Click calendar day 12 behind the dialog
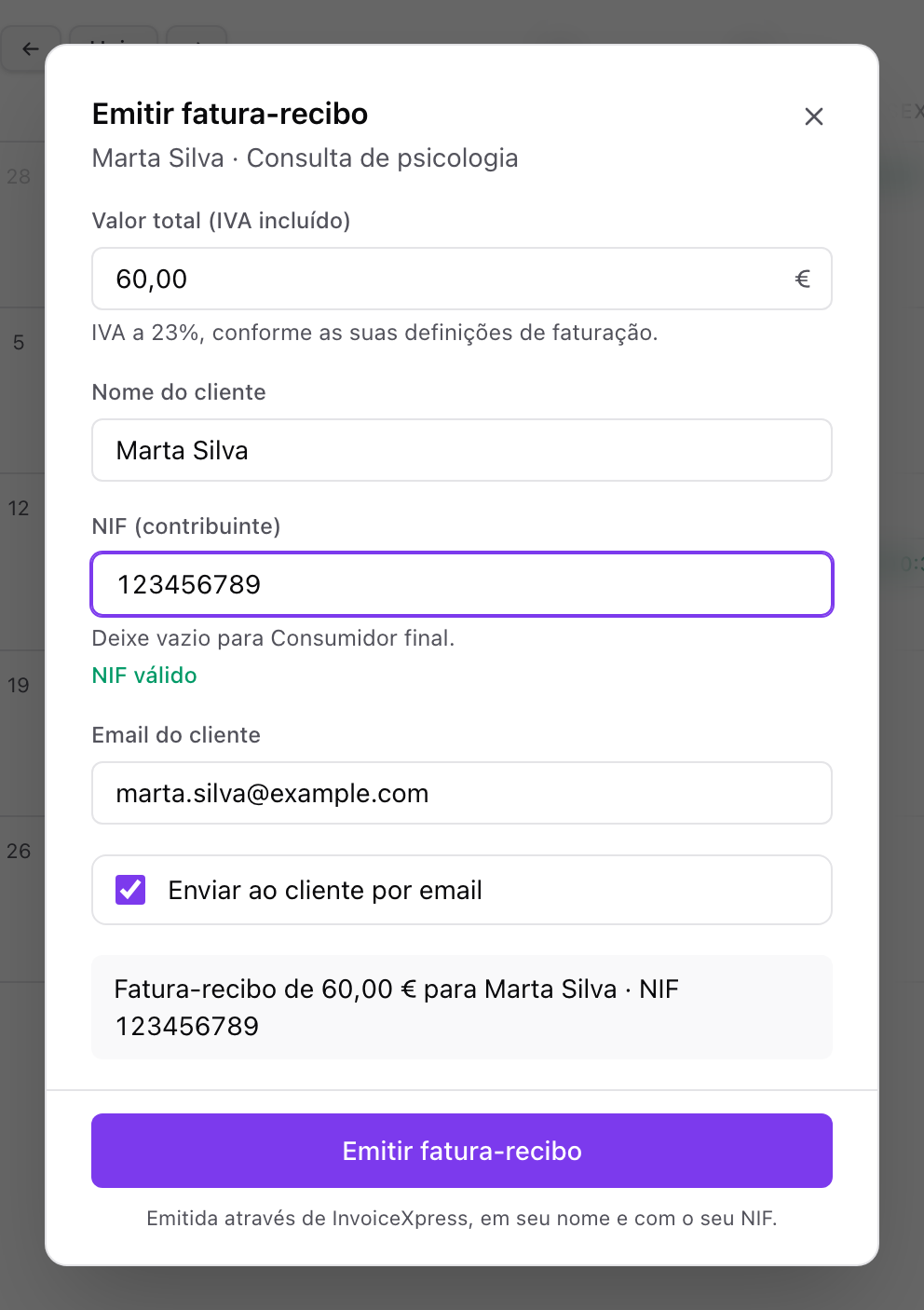Viewport: 924px width, 1310px height. [19, 509]
